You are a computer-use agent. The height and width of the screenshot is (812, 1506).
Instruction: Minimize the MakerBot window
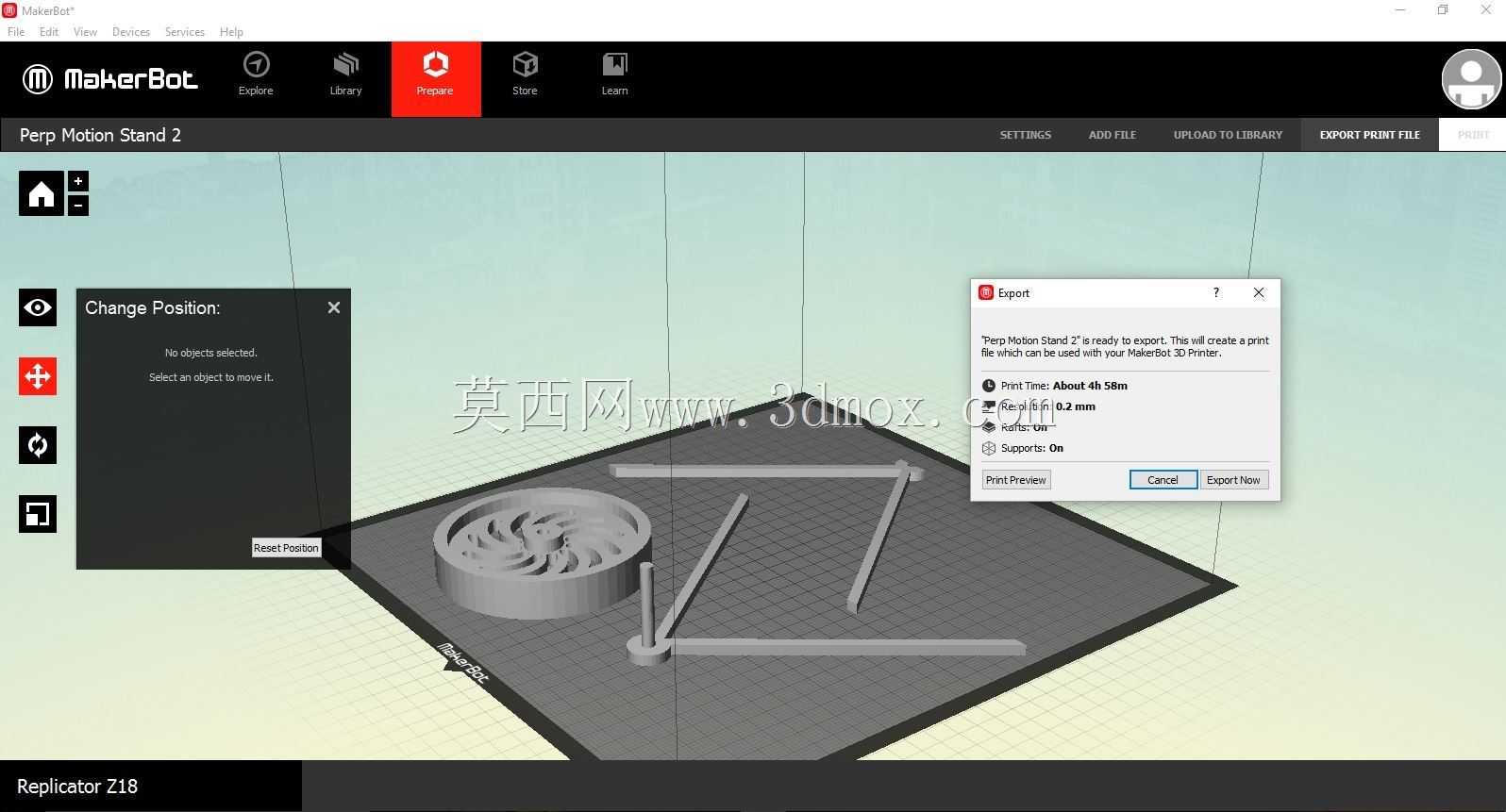tap(1400, 10)
